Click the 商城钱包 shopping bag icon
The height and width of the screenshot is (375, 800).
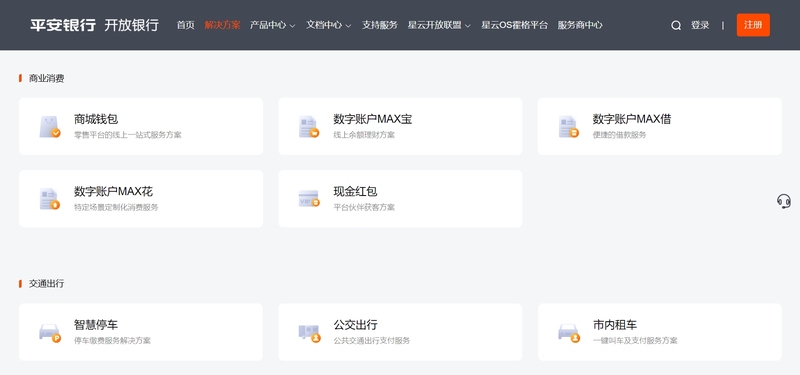(50, 127)
